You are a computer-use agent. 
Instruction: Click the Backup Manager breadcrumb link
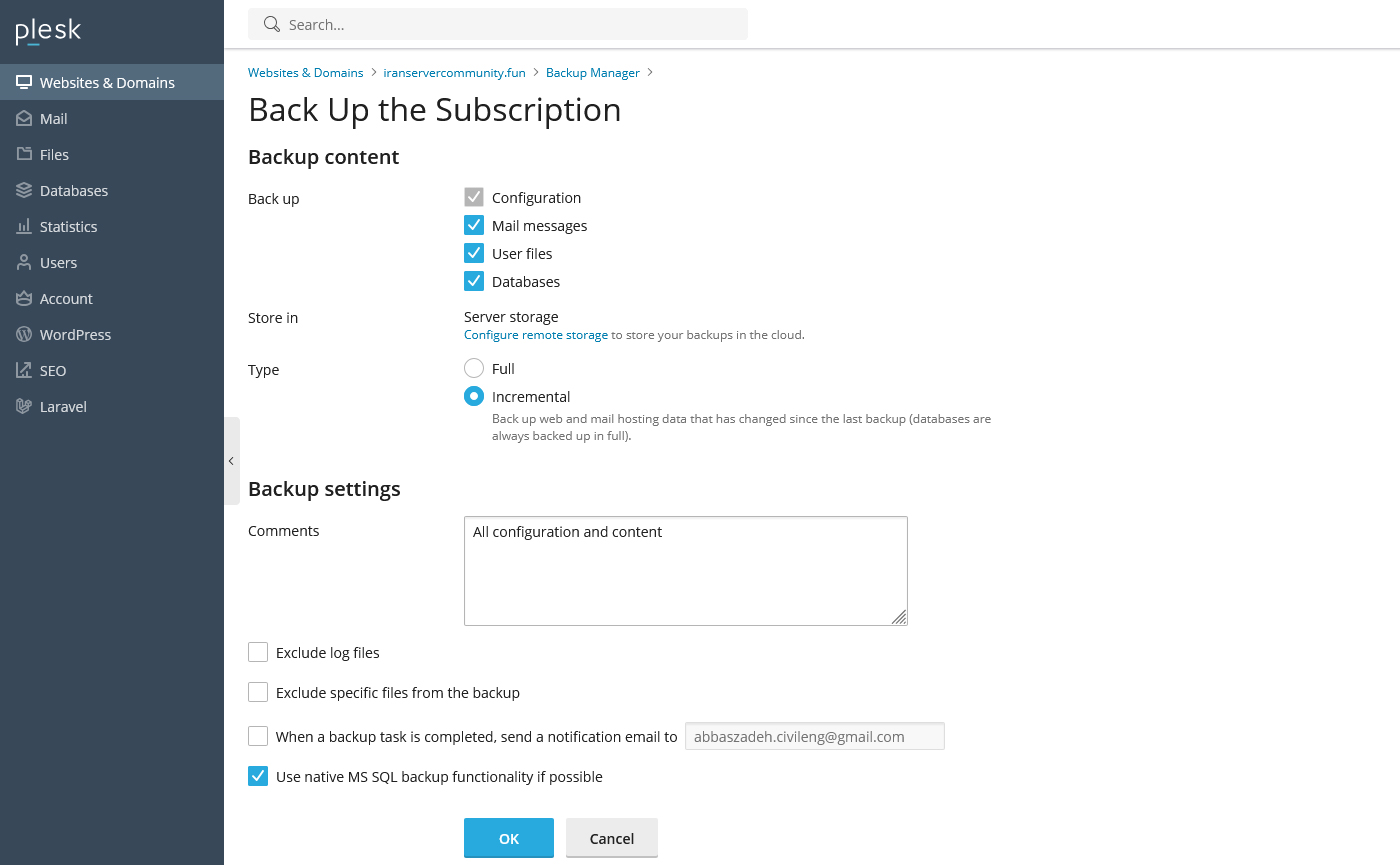pyautogui.click(x=592, y=73)
